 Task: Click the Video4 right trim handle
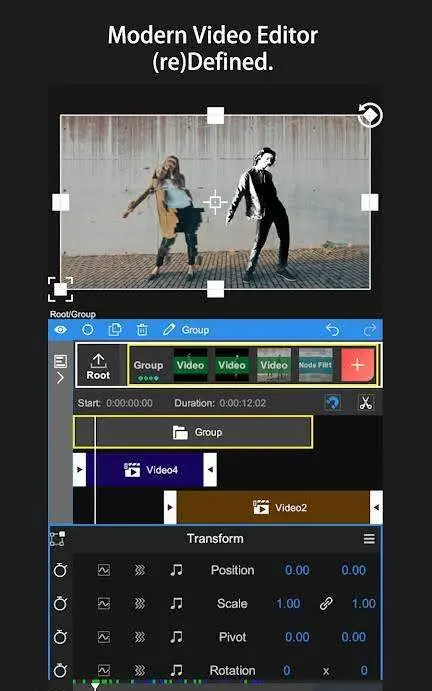pyautogui.click(x=210, y=470)
